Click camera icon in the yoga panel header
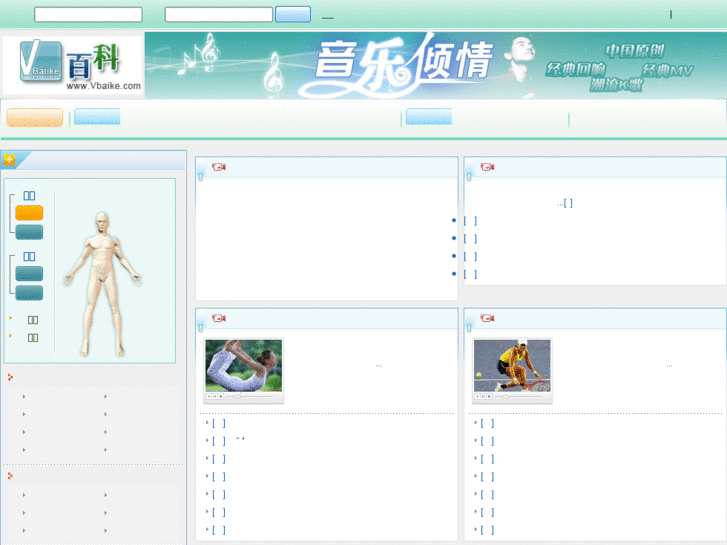Screen dimensions: 727x545 pos(219,318)
